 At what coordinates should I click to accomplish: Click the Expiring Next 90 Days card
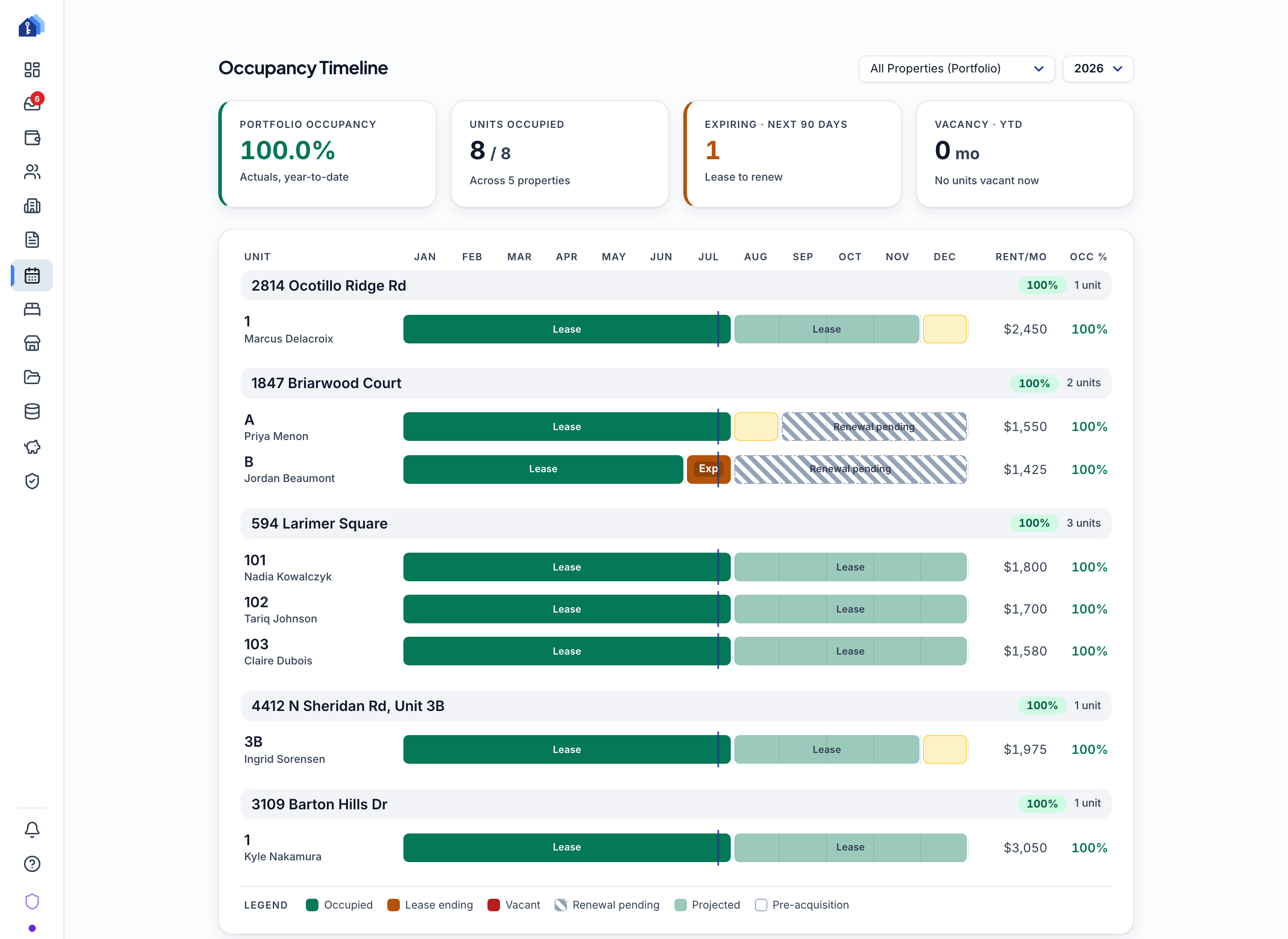point(792,154)
